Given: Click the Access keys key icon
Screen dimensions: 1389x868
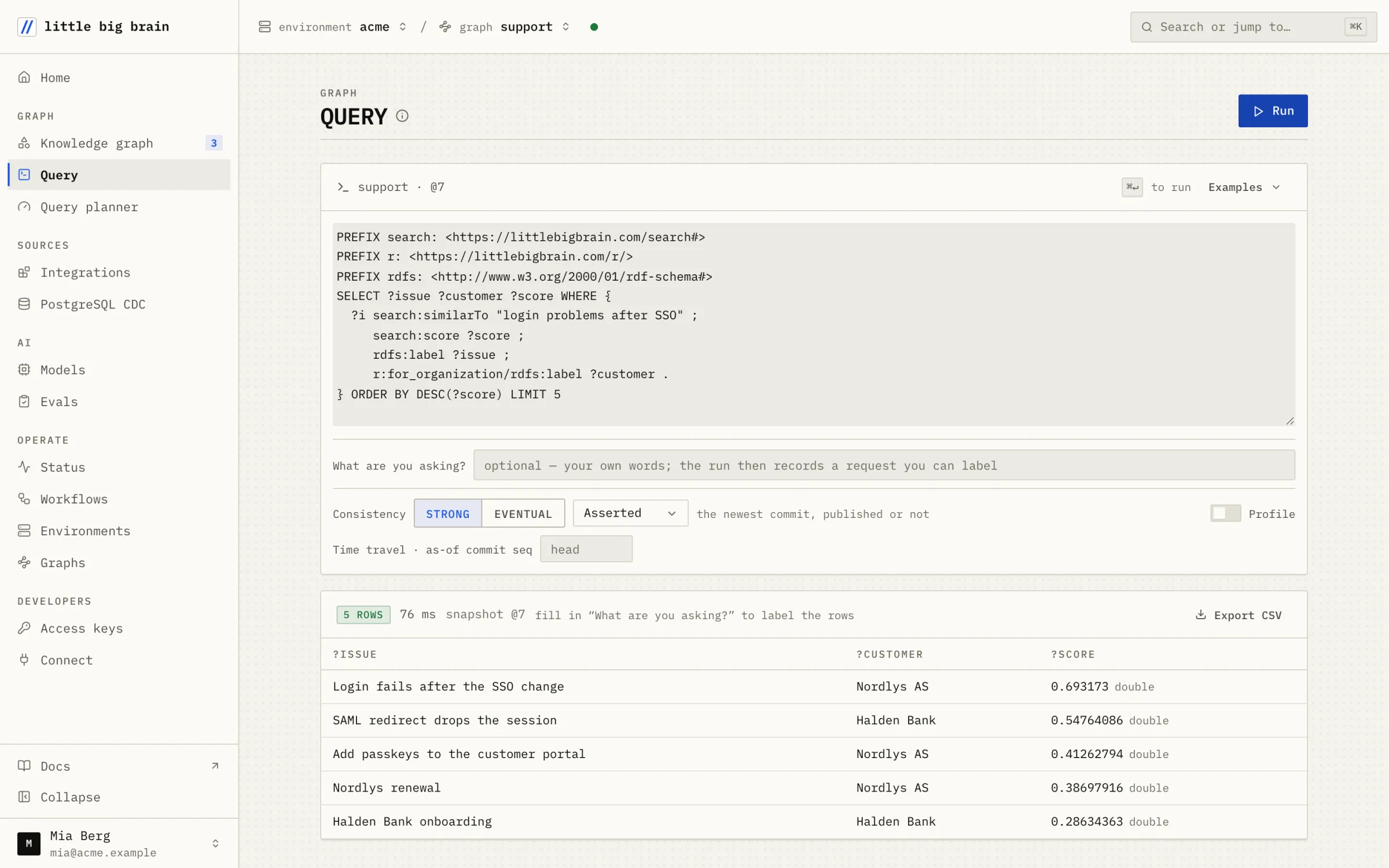Looking at the screenshot, I should tap(24, 628).
